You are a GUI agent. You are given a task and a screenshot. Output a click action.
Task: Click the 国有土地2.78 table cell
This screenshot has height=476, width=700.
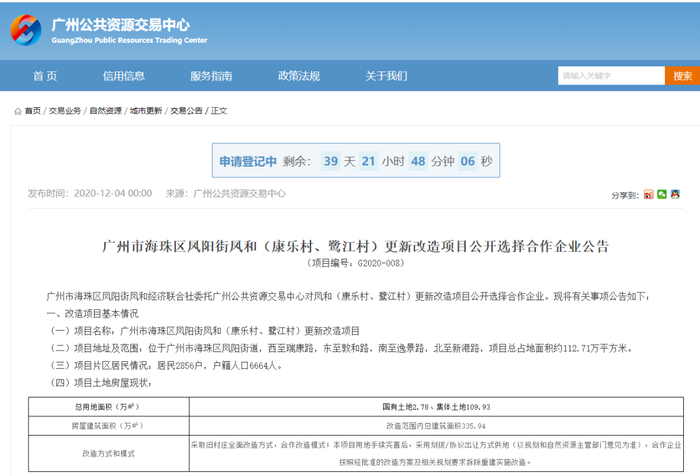pyautogui.click(x=436, y=407)
